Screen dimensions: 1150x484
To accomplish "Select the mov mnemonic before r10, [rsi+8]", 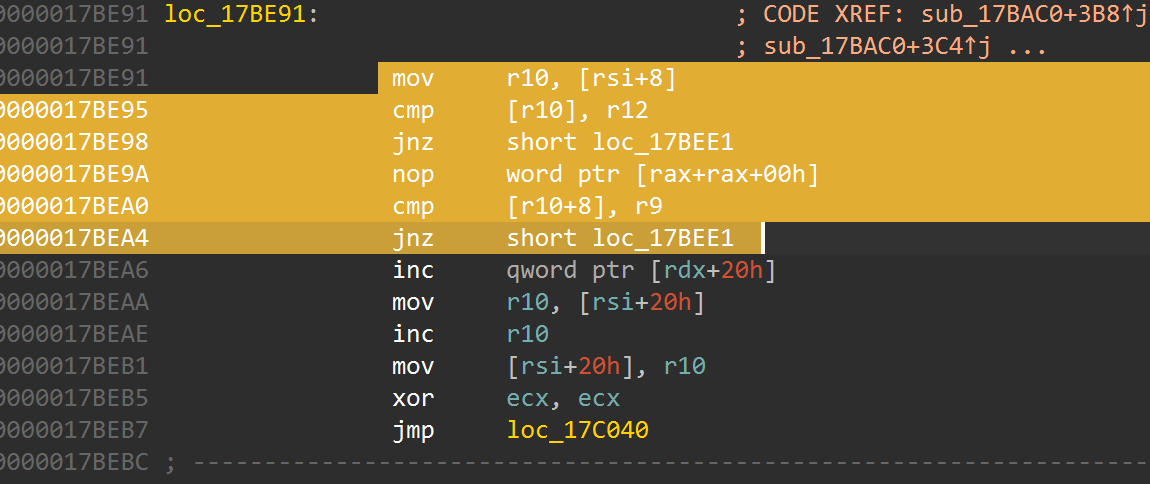I will click(413, 78).
